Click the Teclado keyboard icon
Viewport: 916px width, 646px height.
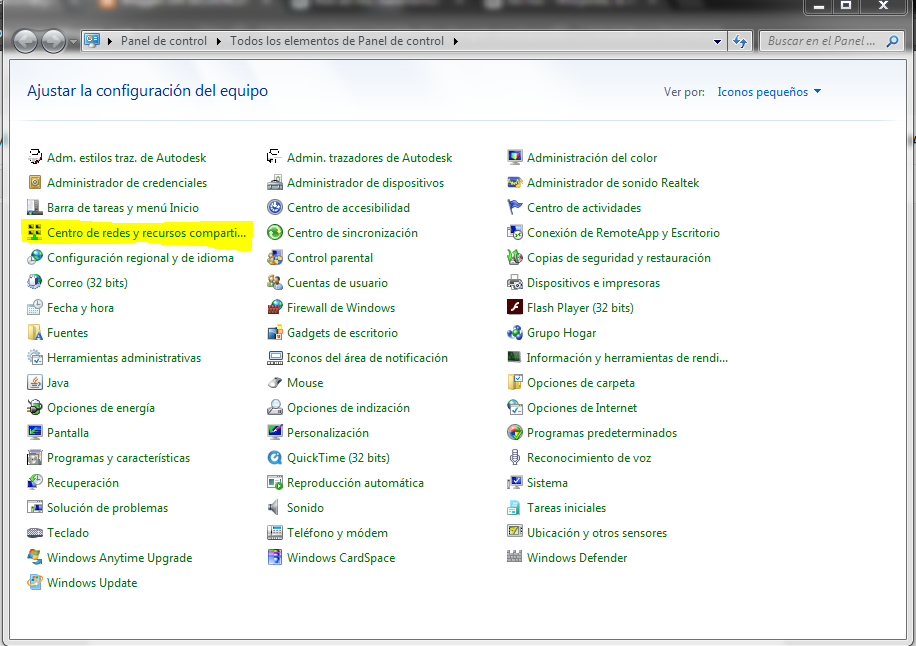click(x=35, y=533)
